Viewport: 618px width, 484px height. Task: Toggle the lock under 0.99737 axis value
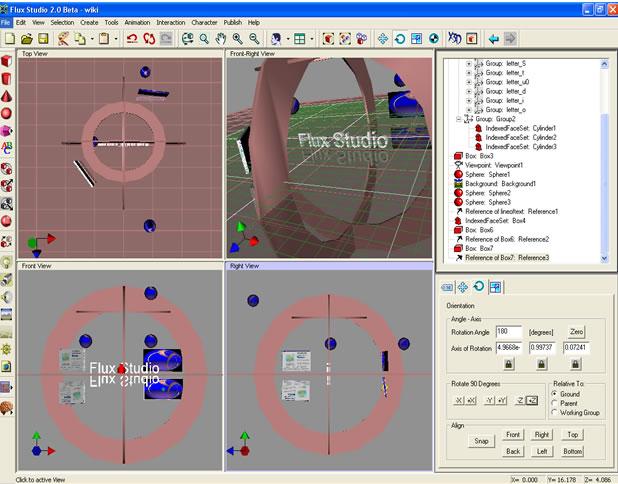(542, 364)
